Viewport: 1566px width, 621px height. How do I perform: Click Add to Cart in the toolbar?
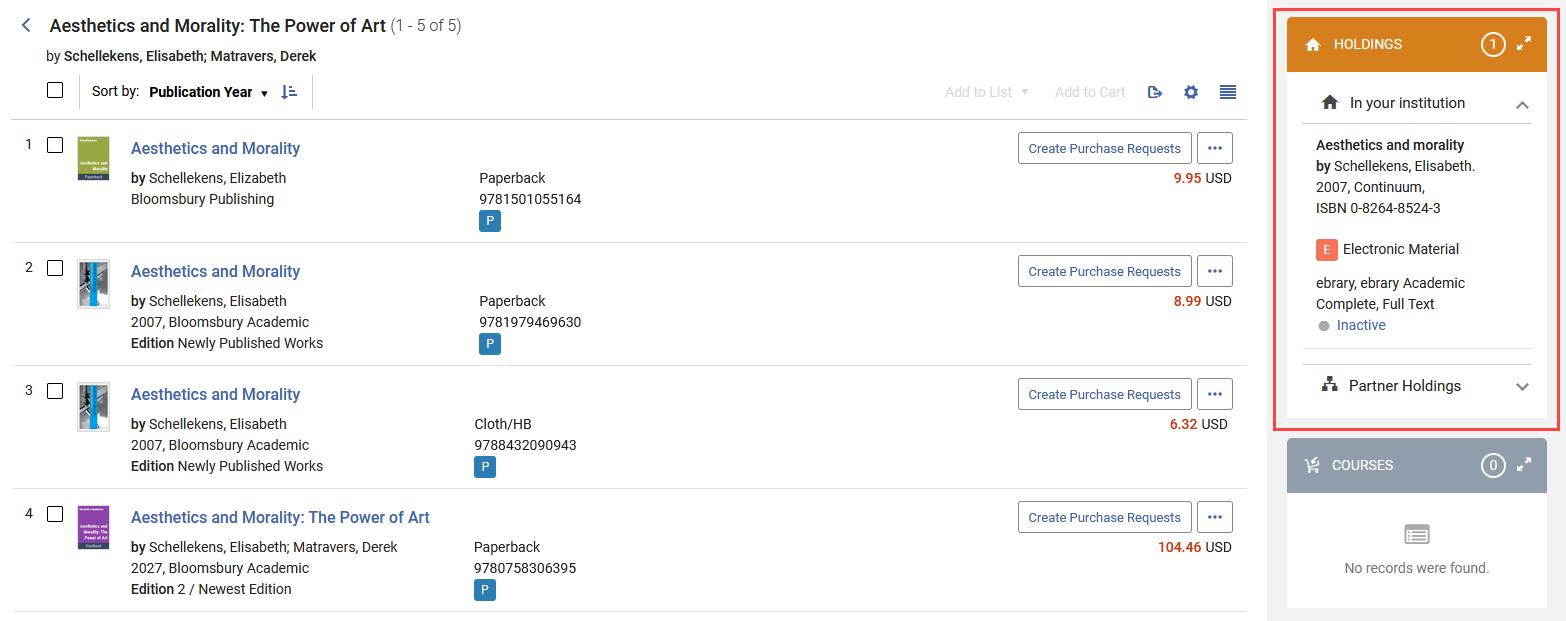click(x=1090, y=92)
